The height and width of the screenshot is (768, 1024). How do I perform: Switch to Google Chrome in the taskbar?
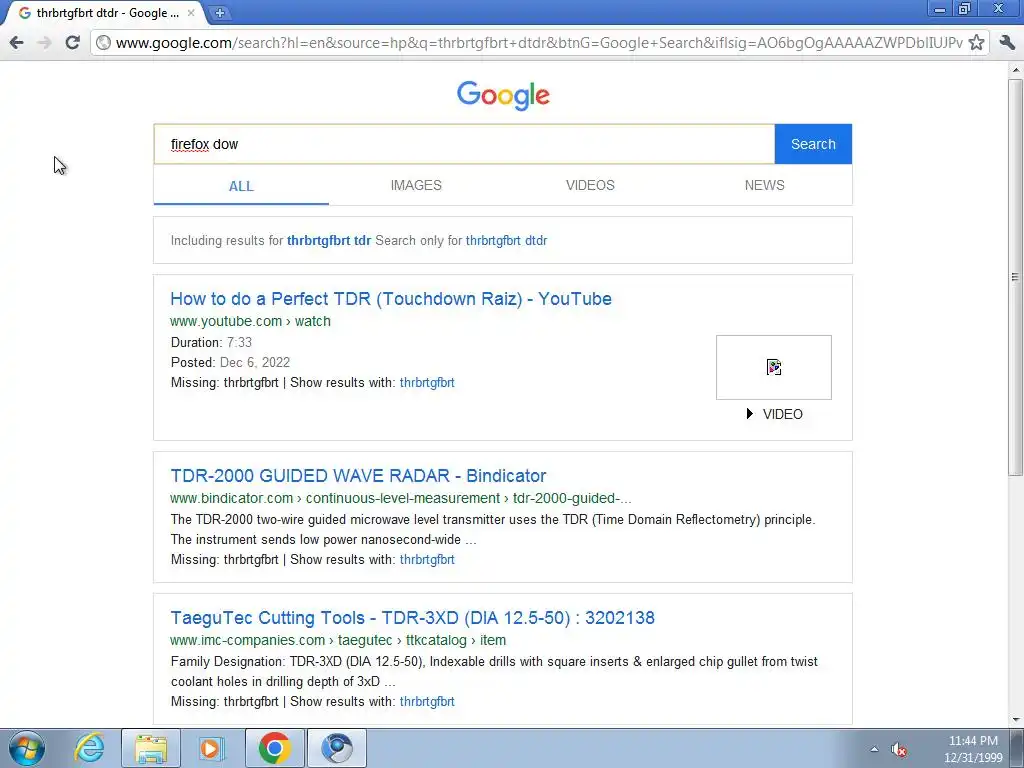point(274,748)
